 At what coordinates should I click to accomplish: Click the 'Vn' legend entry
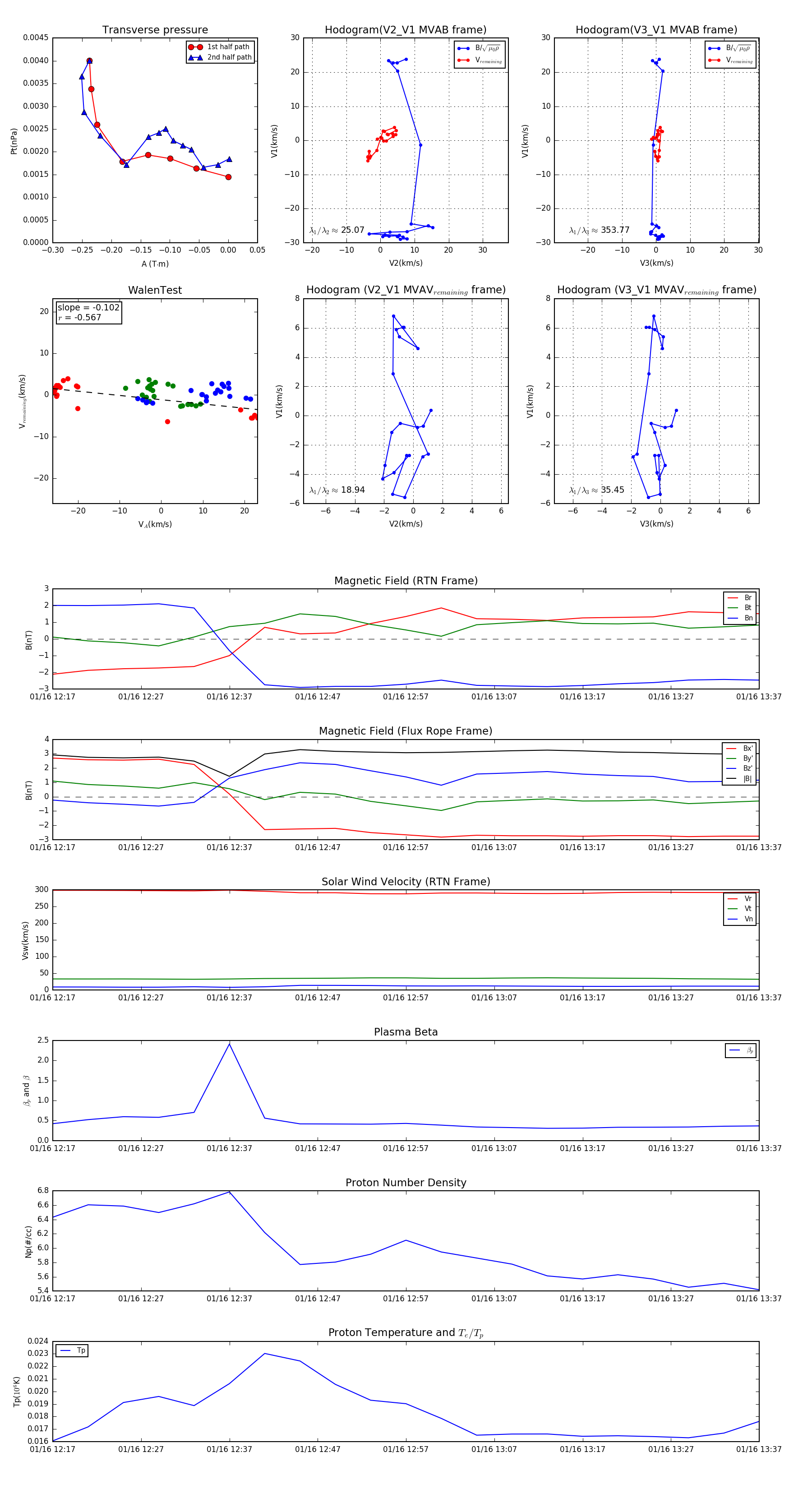740,919
